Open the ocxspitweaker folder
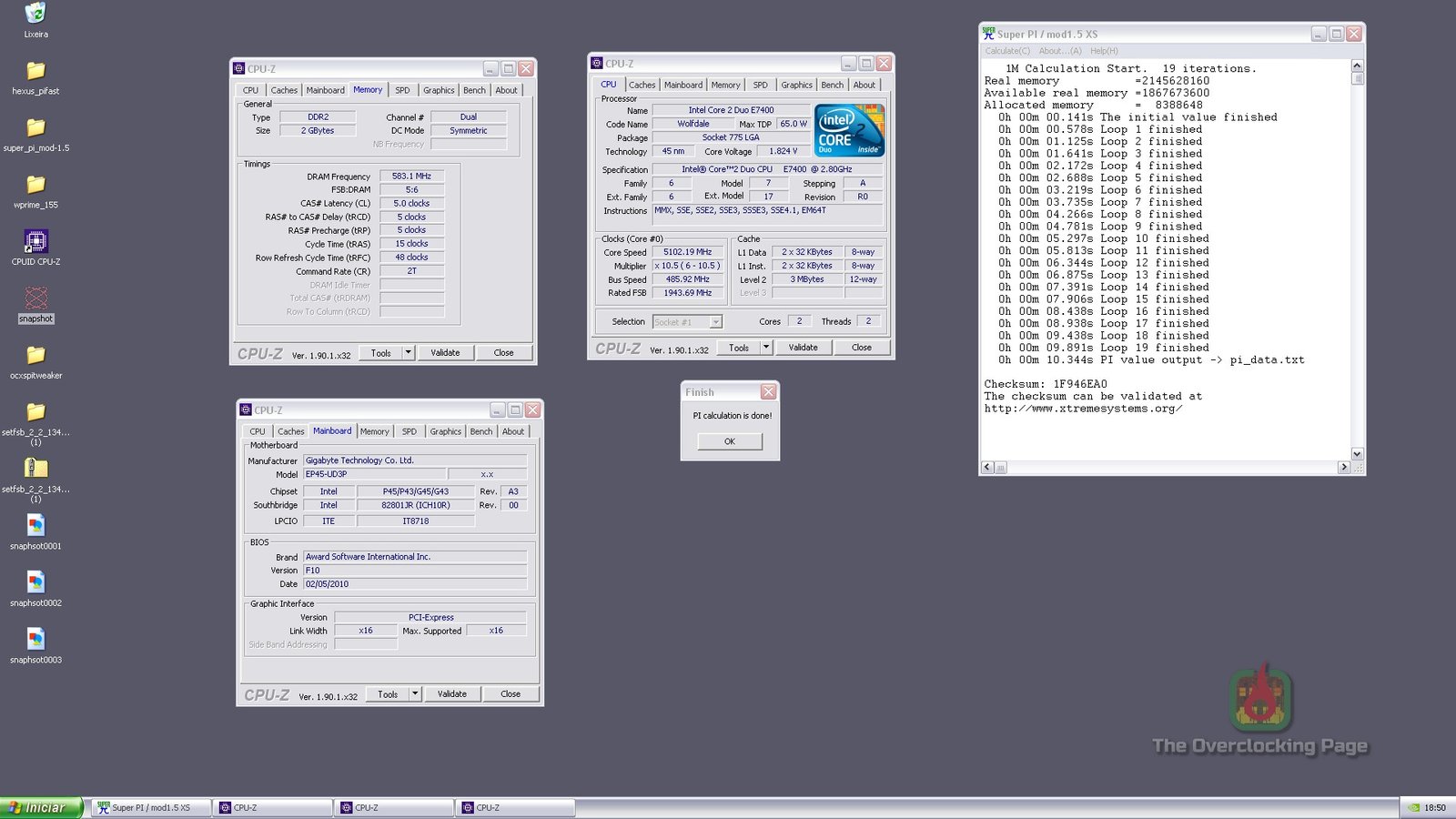 coord(35,356)
